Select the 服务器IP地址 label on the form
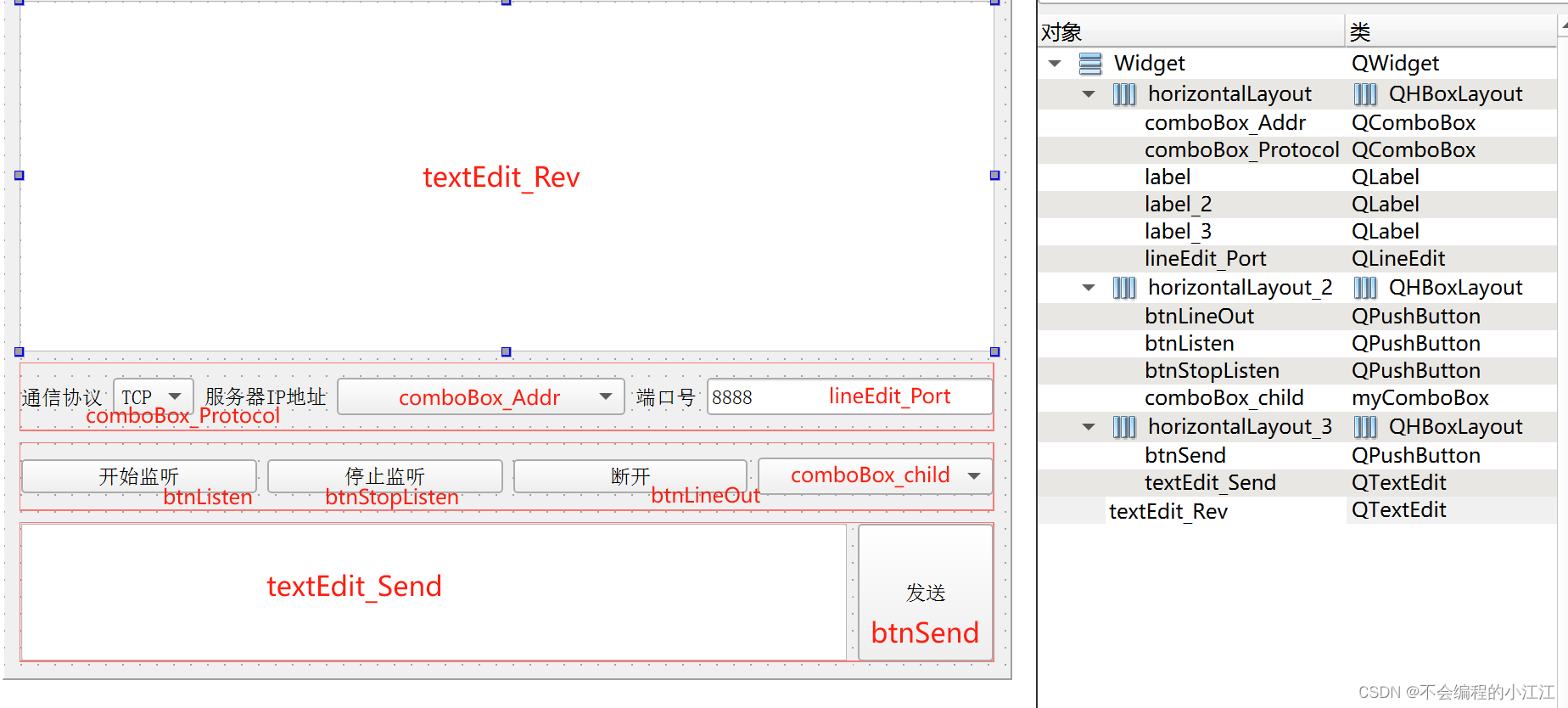This screenshot has height=708, width=1568. tap(266, 396)
